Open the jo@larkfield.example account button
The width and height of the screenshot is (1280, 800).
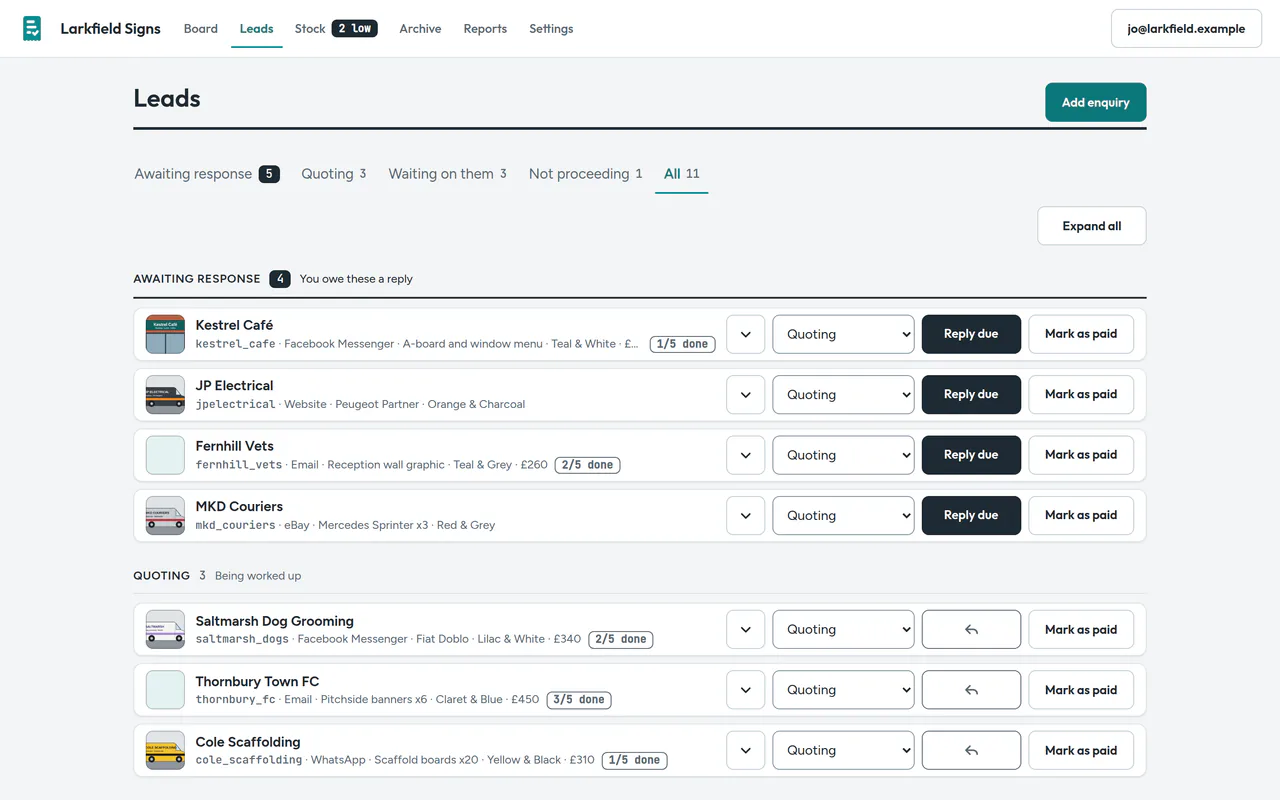click(x=1186, y=29)
